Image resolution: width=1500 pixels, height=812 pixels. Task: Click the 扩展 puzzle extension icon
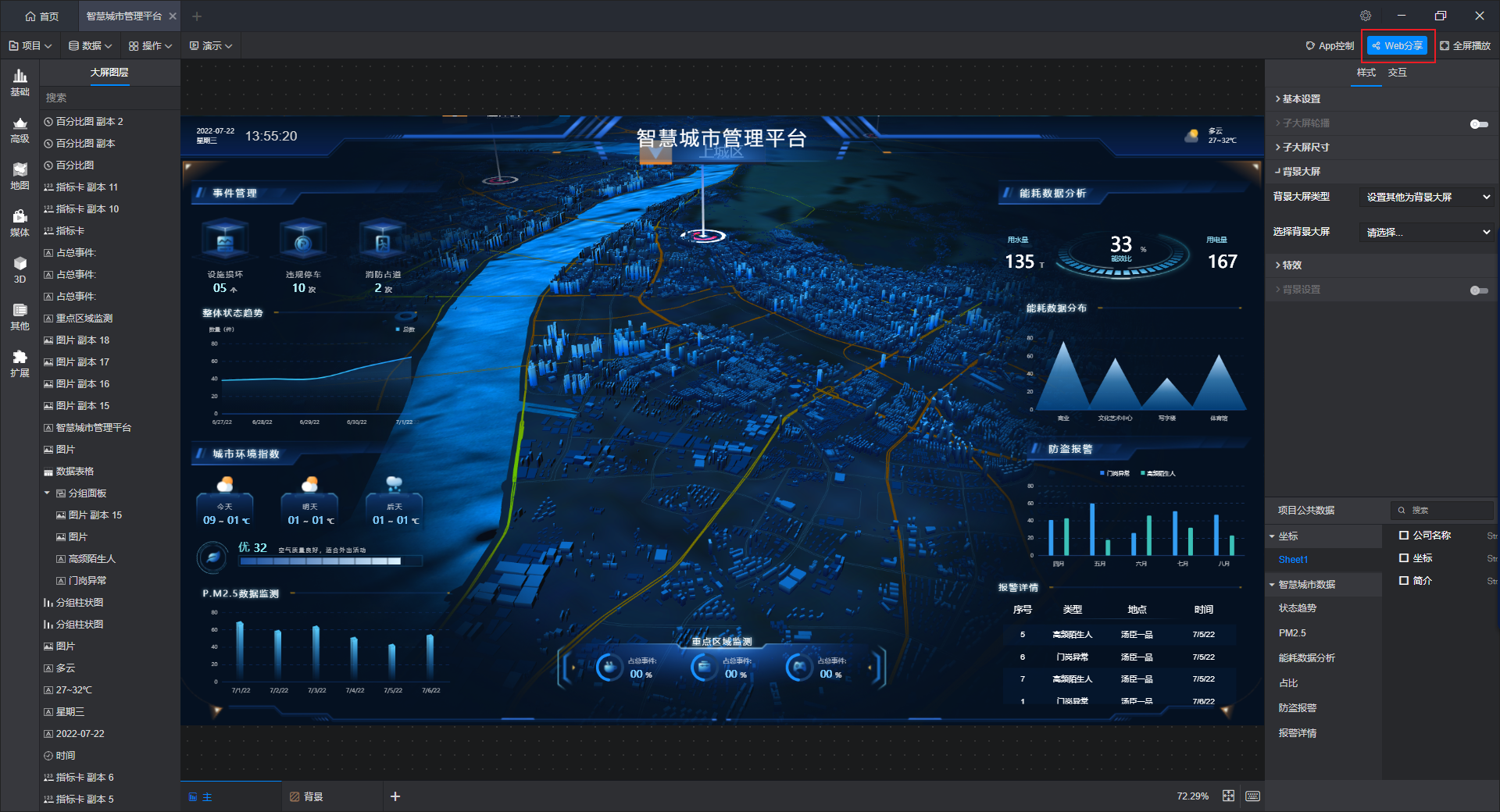20,363
